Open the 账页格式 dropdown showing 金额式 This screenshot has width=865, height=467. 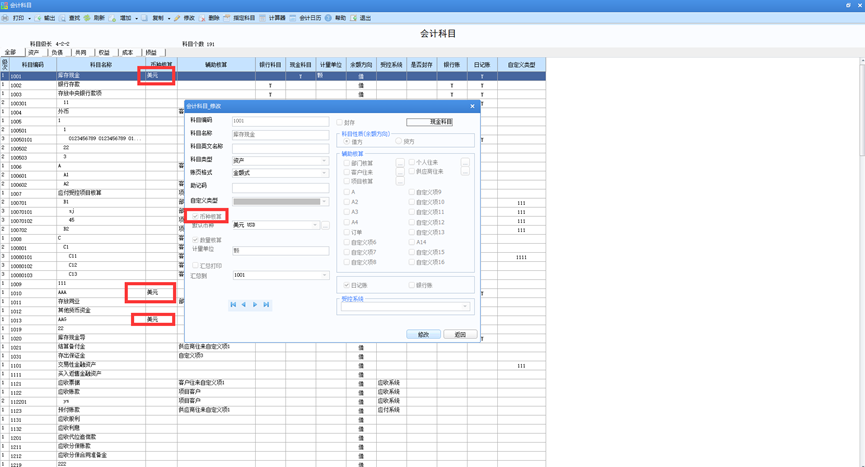point(280,173)
